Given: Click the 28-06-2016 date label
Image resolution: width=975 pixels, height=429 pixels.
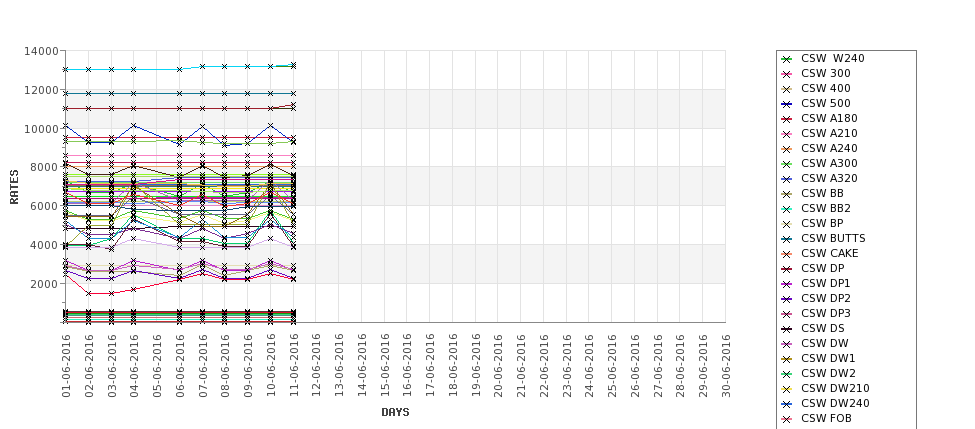Looking at the screenshot, I should coord(680,366).
